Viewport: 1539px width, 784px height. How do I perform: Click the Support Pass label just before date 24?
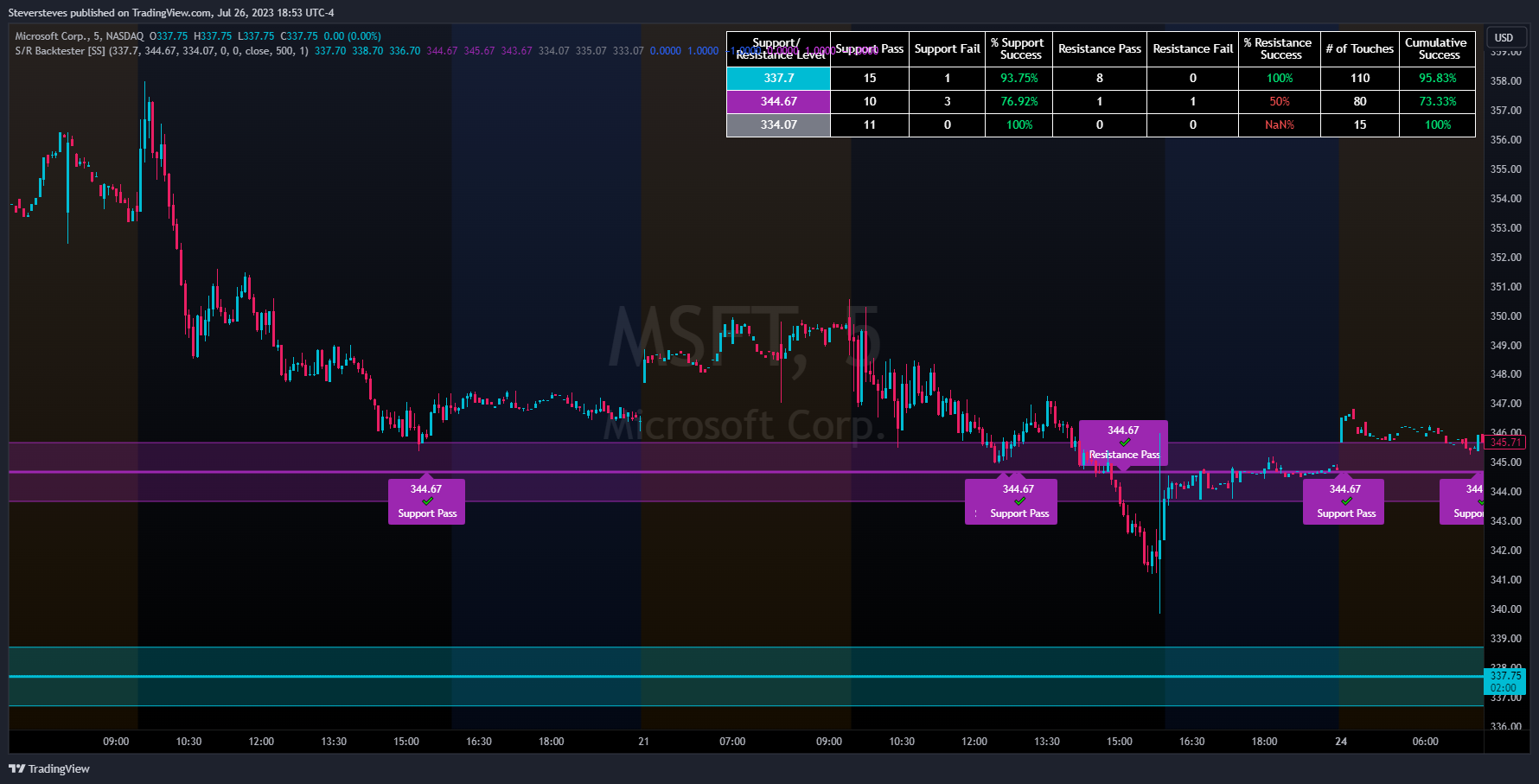1344,501
